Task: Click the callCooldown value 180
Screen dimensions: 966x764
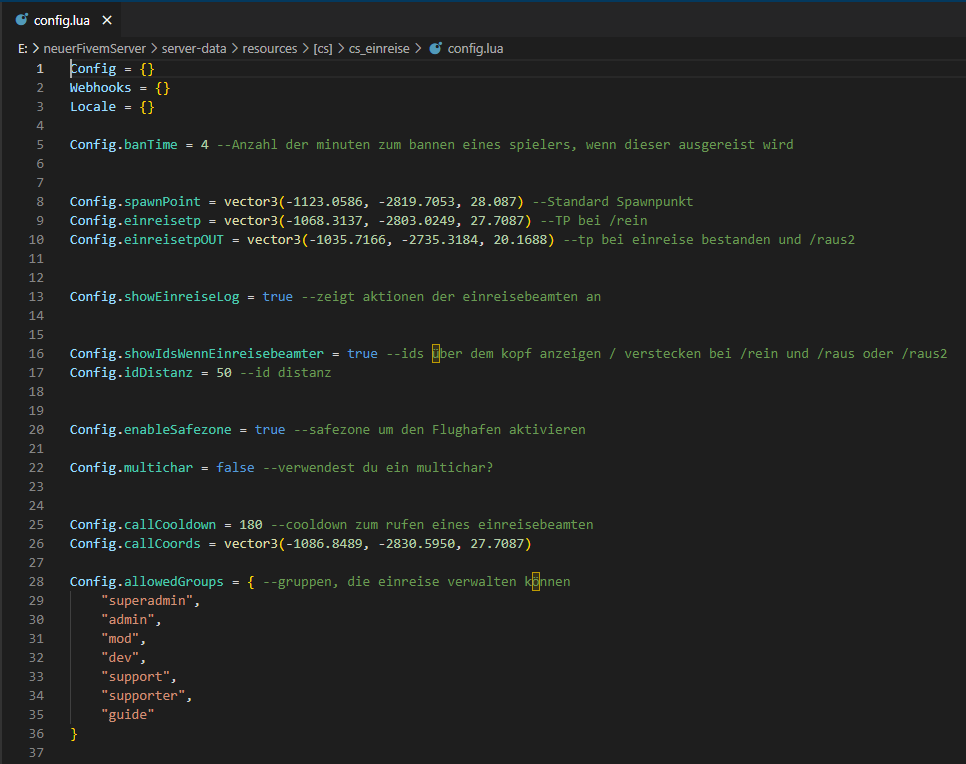Action: (250, 524)
